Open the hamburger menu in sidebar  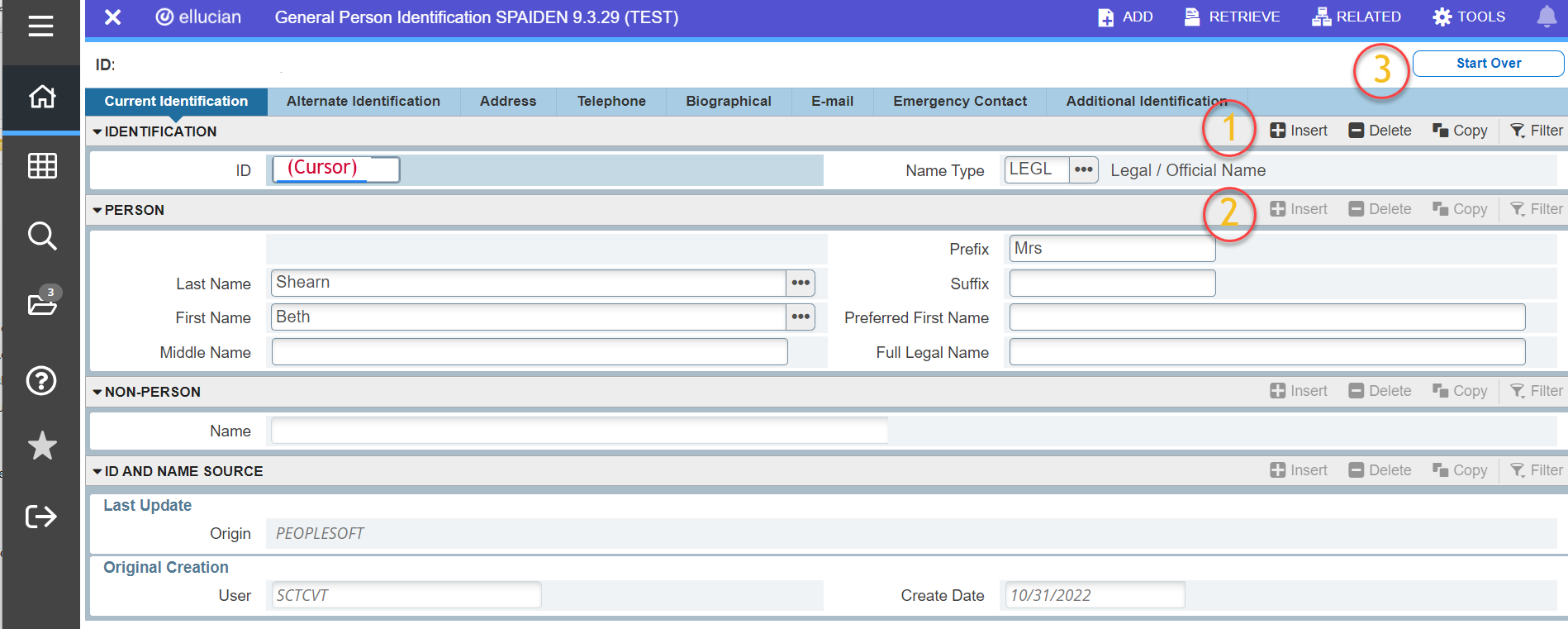(x=40, y=26)
